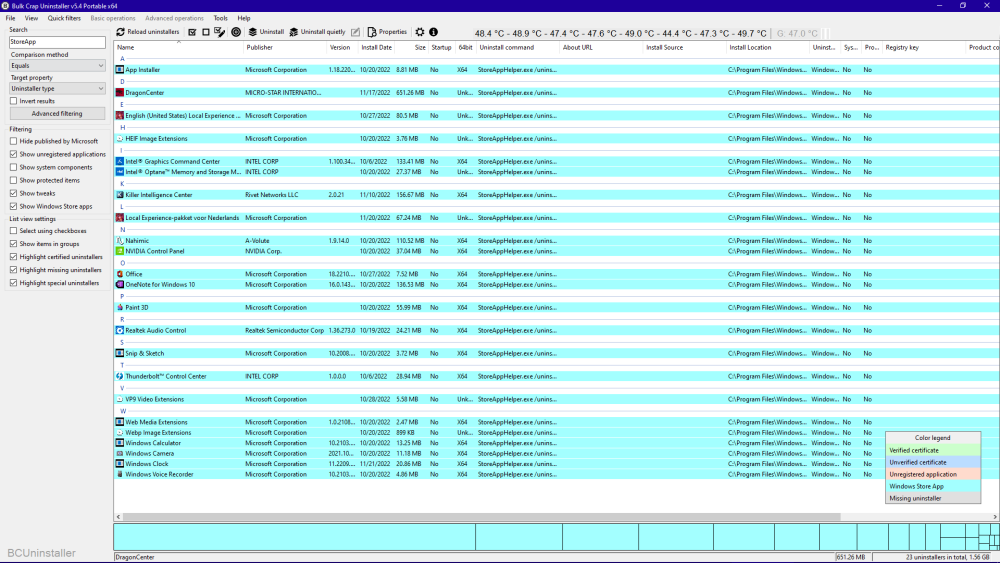The width and height of the screenshot is (1000, 563).
Task: Click the Windows Store App color legend swatch
Action: (x=933, y=486)
